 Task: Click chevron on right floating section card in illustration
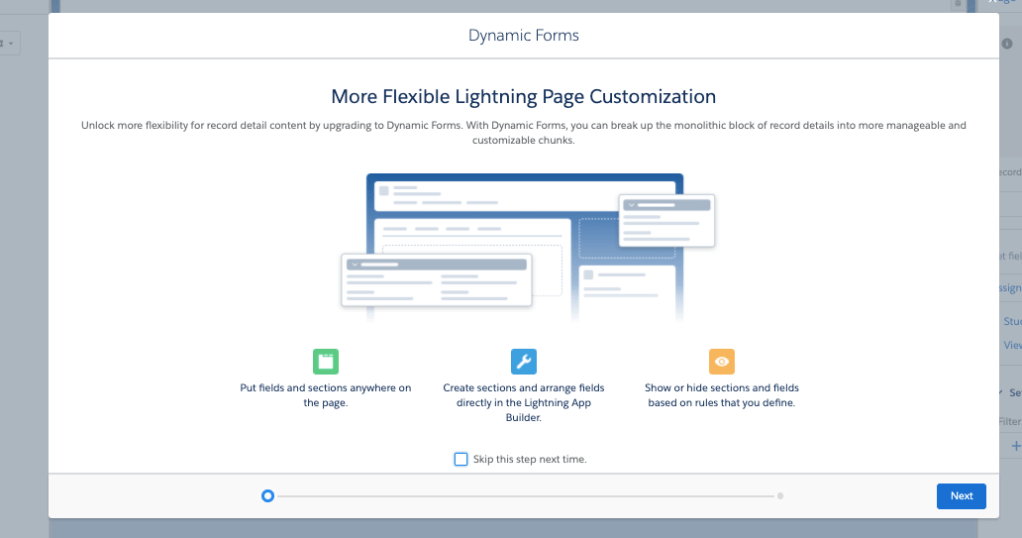630,205
